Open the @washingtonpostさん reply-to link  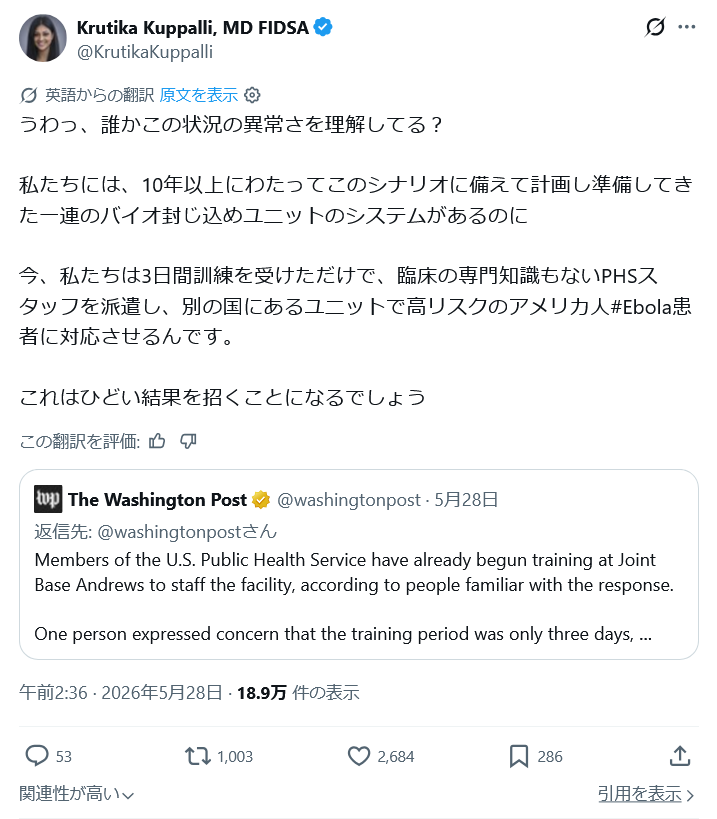(187, 532)
